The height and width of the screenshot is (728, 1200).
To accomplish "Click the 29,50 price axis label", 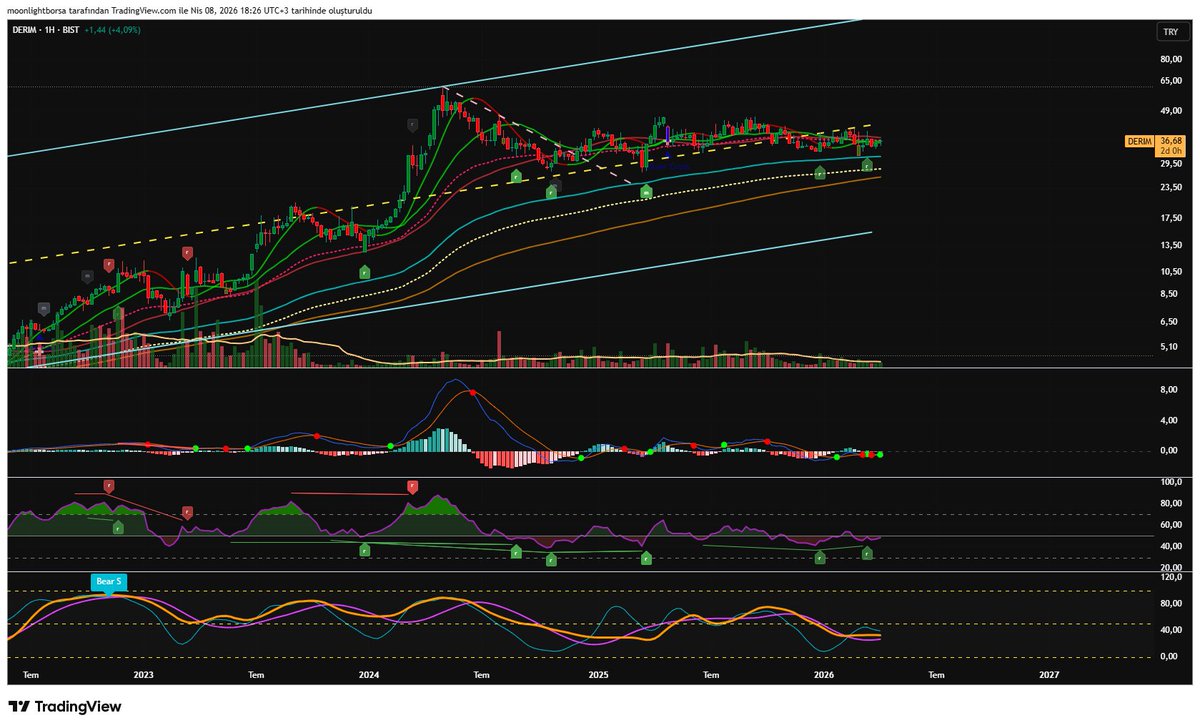I will pyautogui.click(x=1170, y=164).
